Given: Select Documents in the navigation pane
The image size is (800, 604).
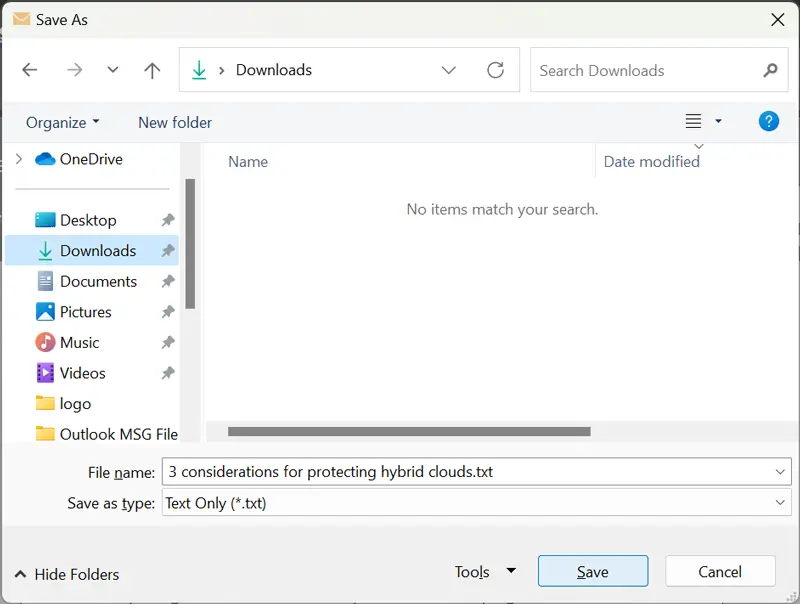Looking at the screenshot, I should pyautogui.click(x=98, y=282).
